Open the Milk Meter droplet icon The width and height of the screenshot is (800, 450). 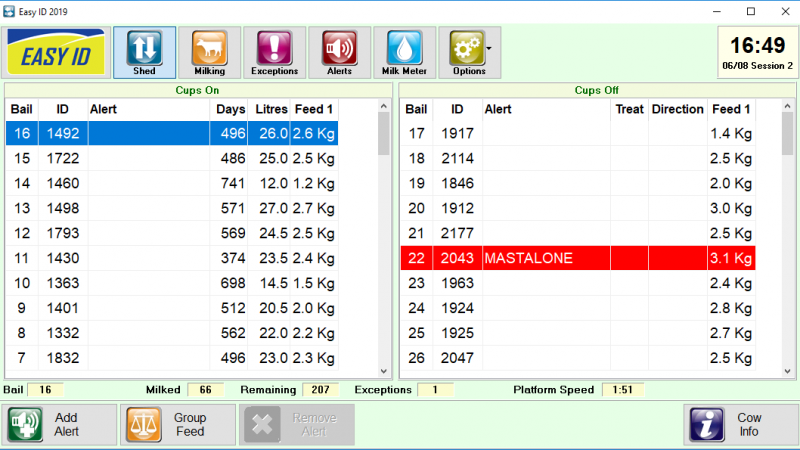pyautogui.click(x=404, y=52)
